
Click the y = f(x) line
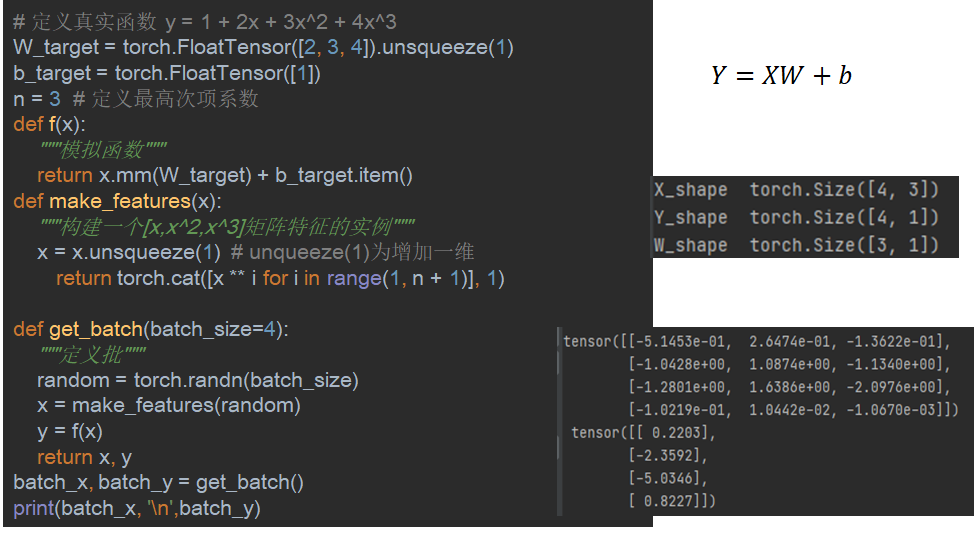(70, 431)
